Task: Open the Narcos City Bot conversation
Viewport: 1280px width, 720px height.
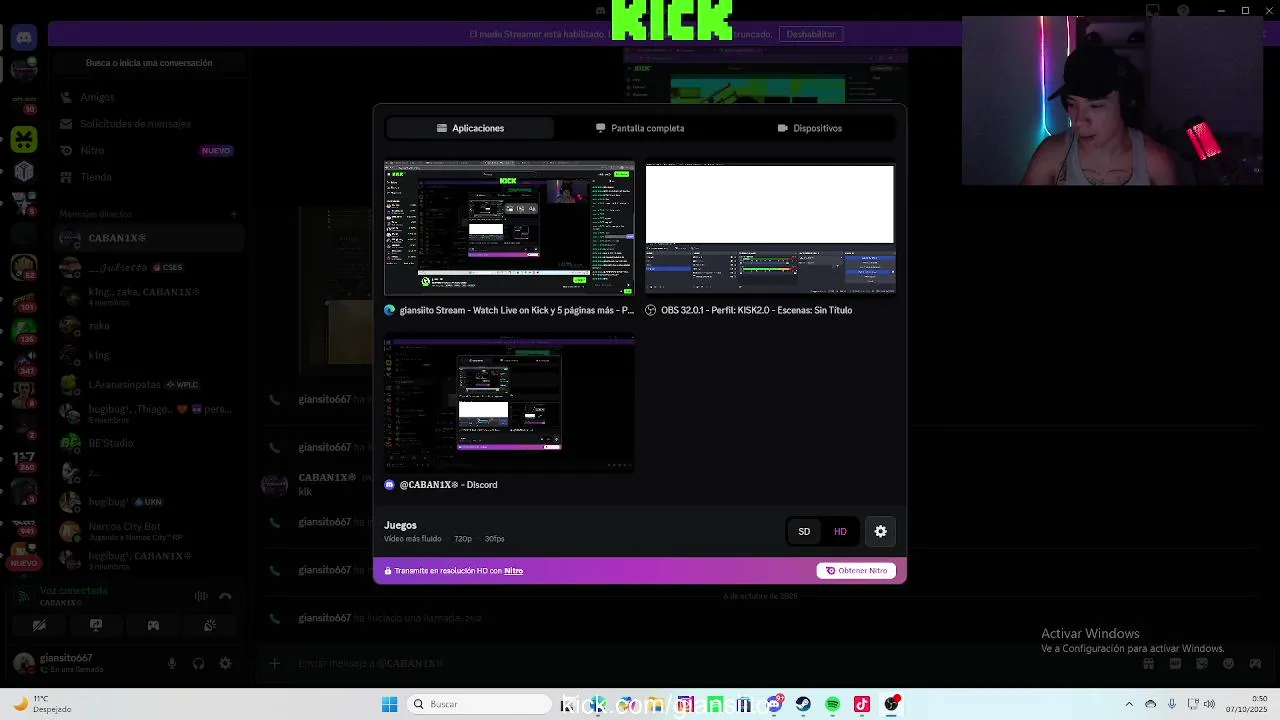Action: click(x=148, y=530)
